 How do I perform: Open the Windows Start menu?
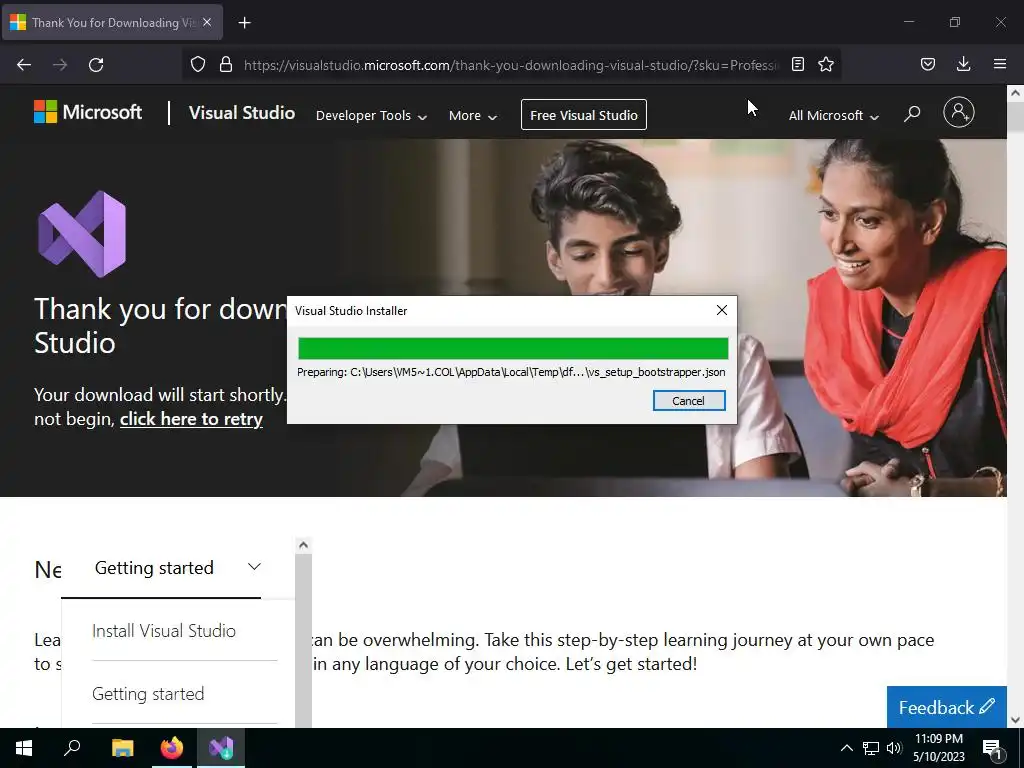click(x=24, y=748)
